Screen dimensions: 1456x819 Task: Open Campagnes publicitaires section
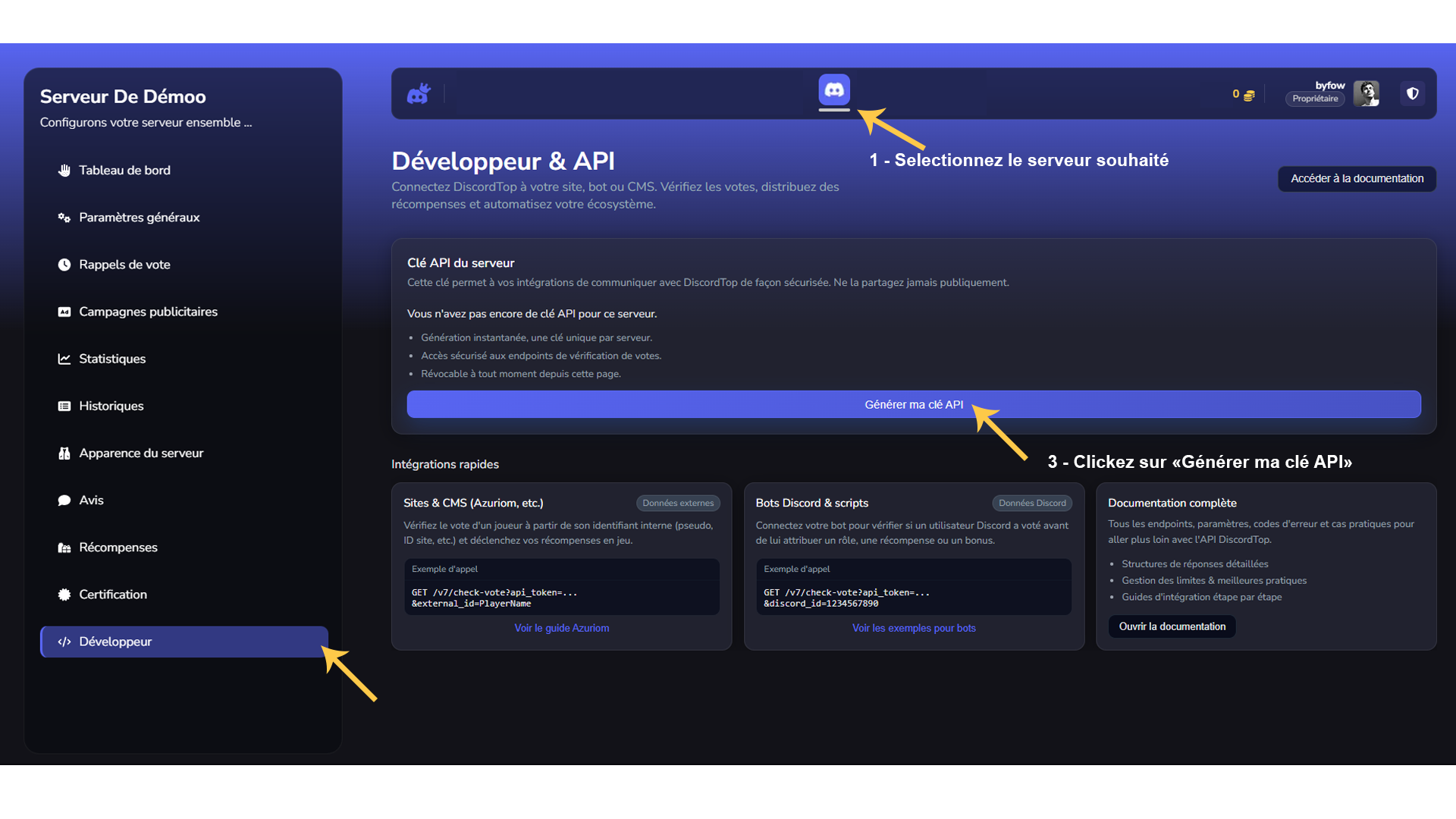148,312
